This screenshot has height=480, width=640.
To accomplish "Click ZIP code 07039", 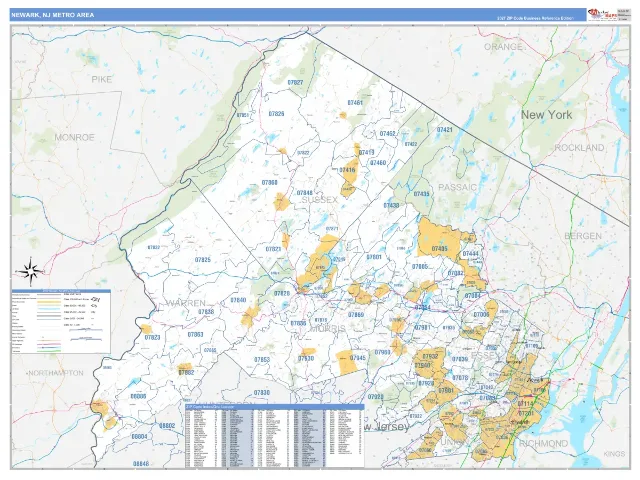I will 460,359.
